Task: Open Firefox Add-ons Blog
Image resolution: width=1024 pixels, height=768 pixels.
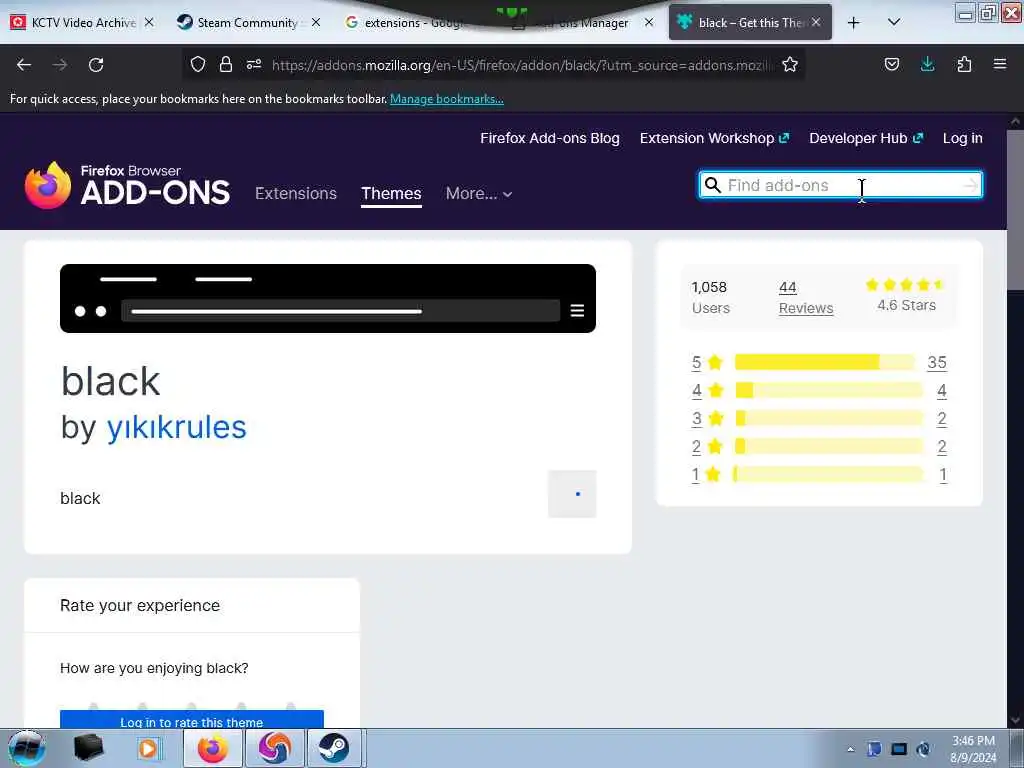Action: click(x=550, y=138)
